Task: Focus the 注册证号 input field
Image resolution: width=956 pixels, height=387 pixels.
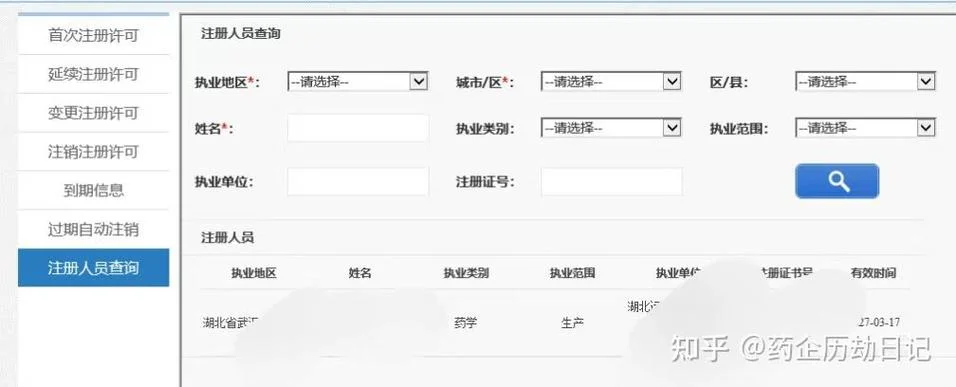Action: pyautogui.click(x=612, y=182)
